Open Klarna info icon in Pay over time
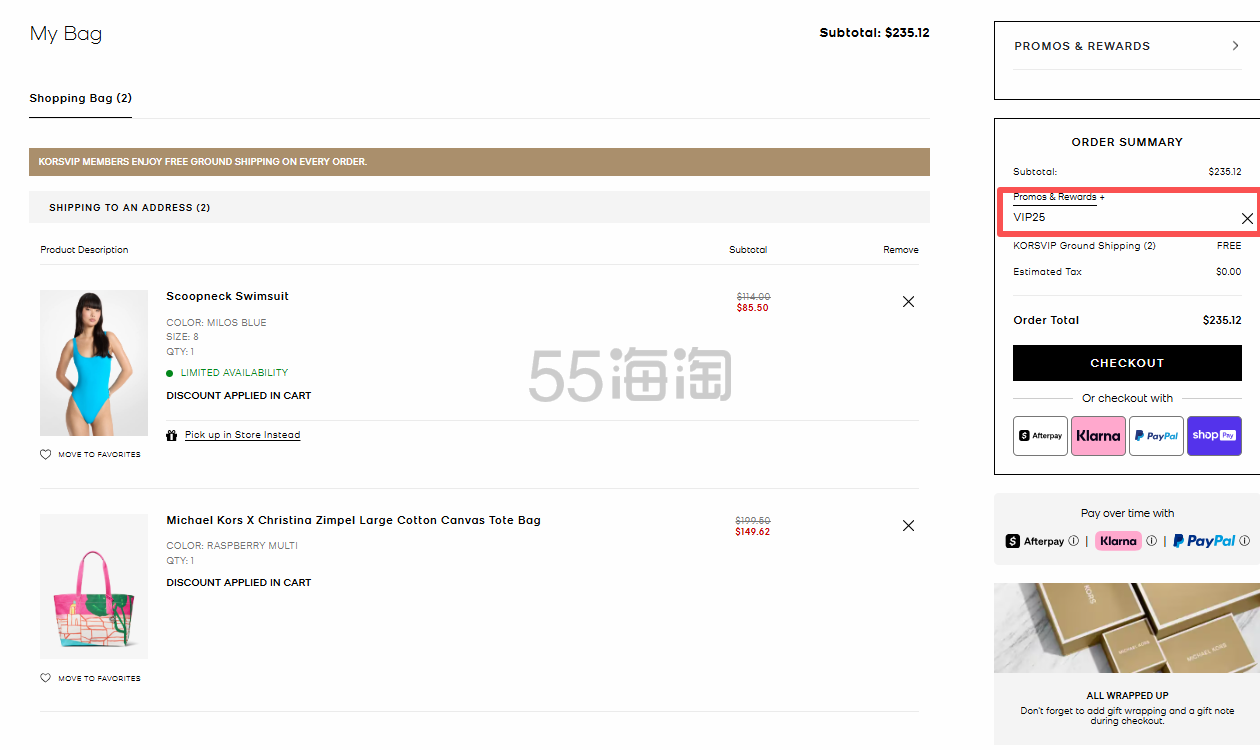 [x=1151, y=541]
